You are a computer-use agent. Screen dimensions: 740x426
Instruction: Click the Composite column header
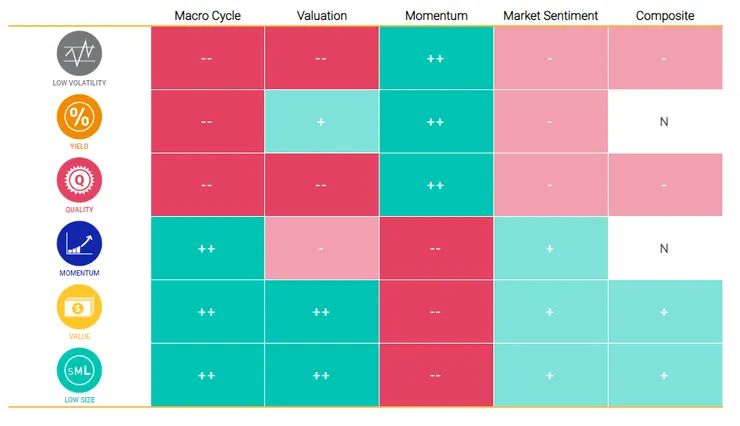[664, 16]
